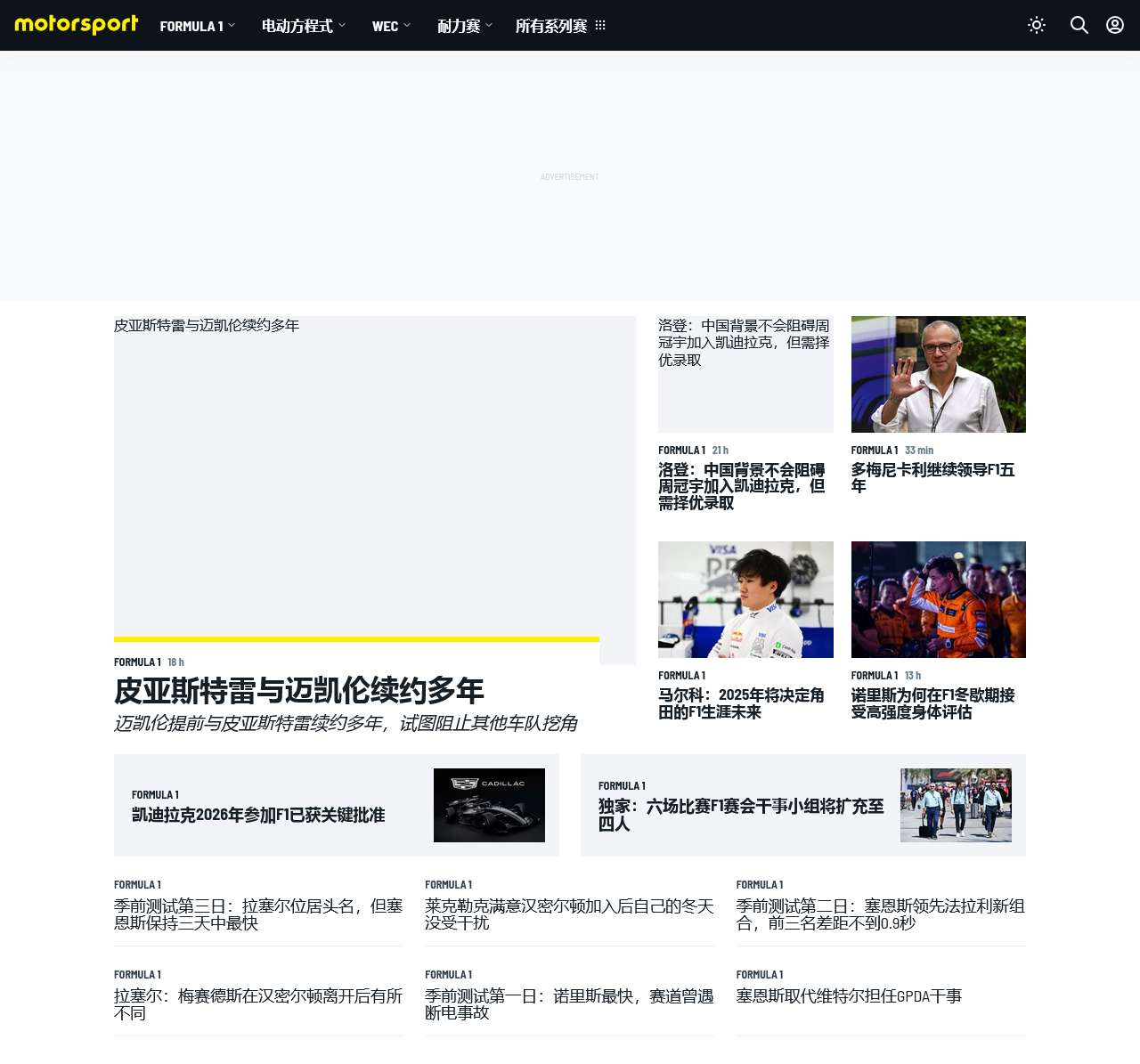Open article 莱克勒克满意汉密尔顿加入后自己的冬天没受干扰
Screen dimensions: 1140x1064
[569, 914]
